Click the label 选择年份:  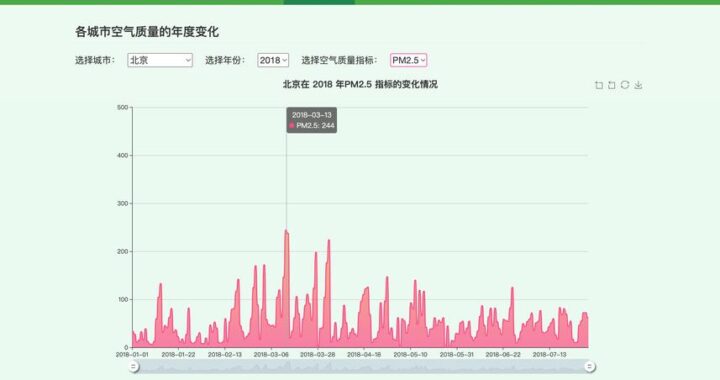[225, 60]
